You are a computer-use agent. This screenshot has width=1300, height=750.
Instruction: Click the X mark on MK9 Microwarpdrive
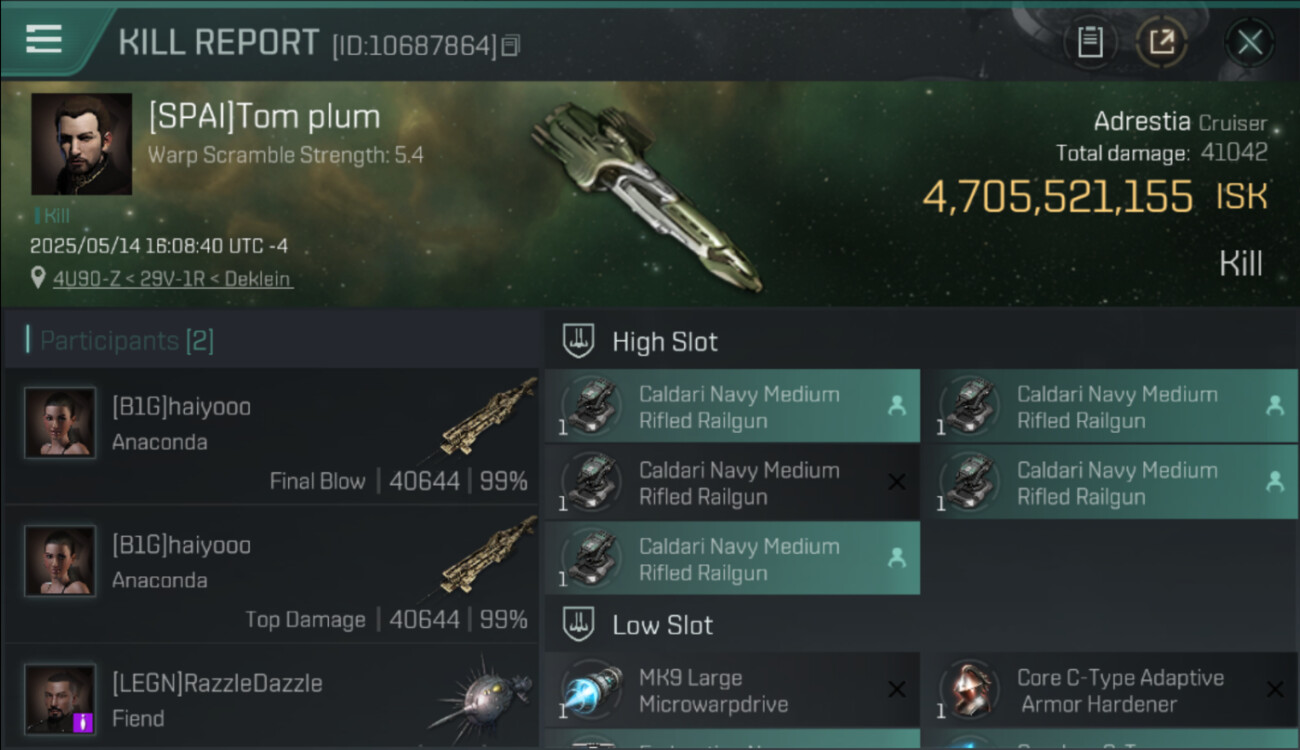[x=897, y=690]
